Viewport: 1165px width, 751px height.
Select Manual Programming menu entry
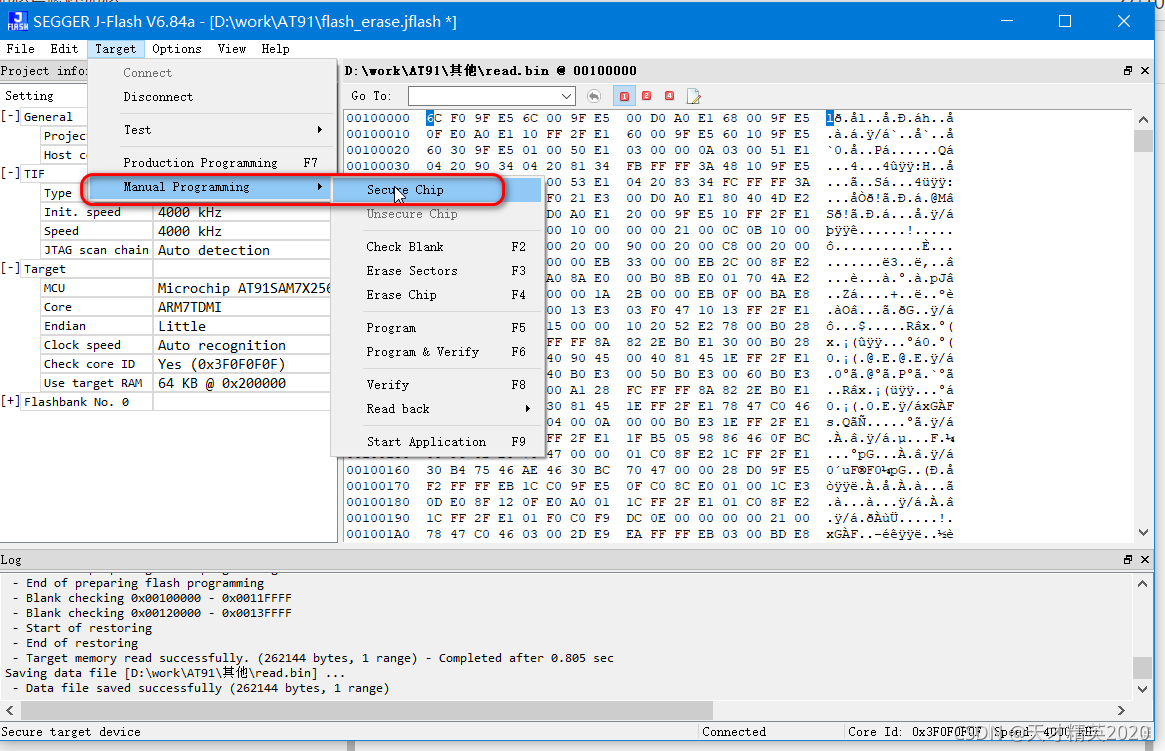210,187
